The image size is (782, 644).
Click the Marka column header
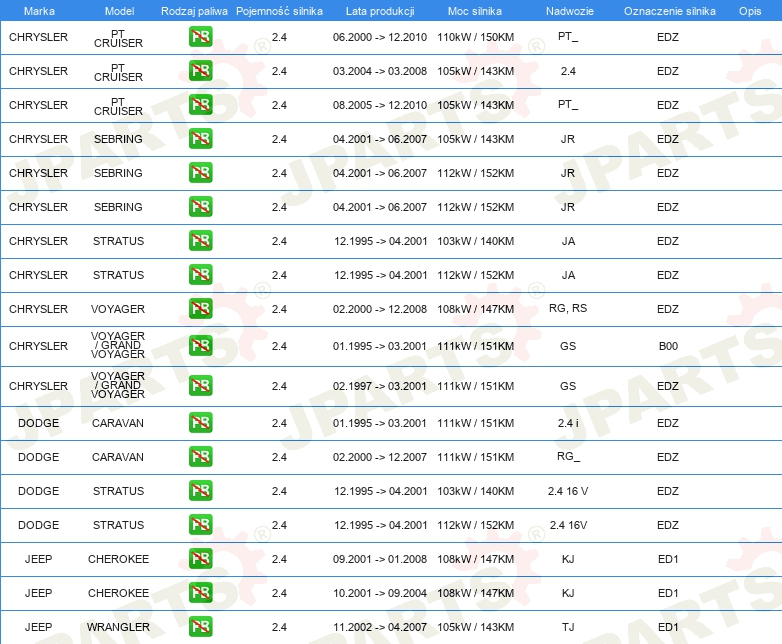tap(39, 11)
